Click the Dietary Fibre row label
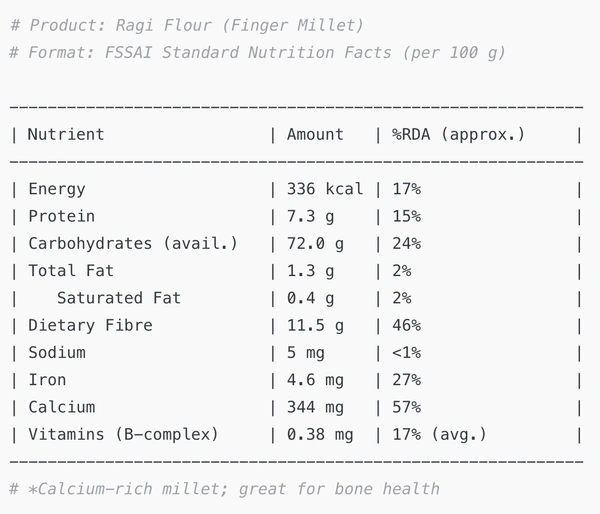The width and height of the screenshot is (600, 514). click(x=90, y=325)
